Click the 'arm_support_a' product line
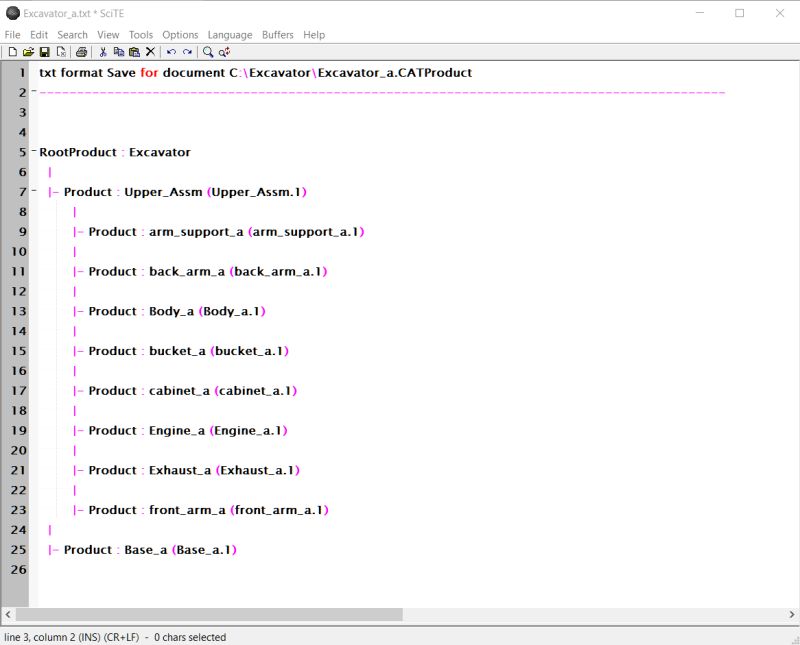 pos(227,232)
